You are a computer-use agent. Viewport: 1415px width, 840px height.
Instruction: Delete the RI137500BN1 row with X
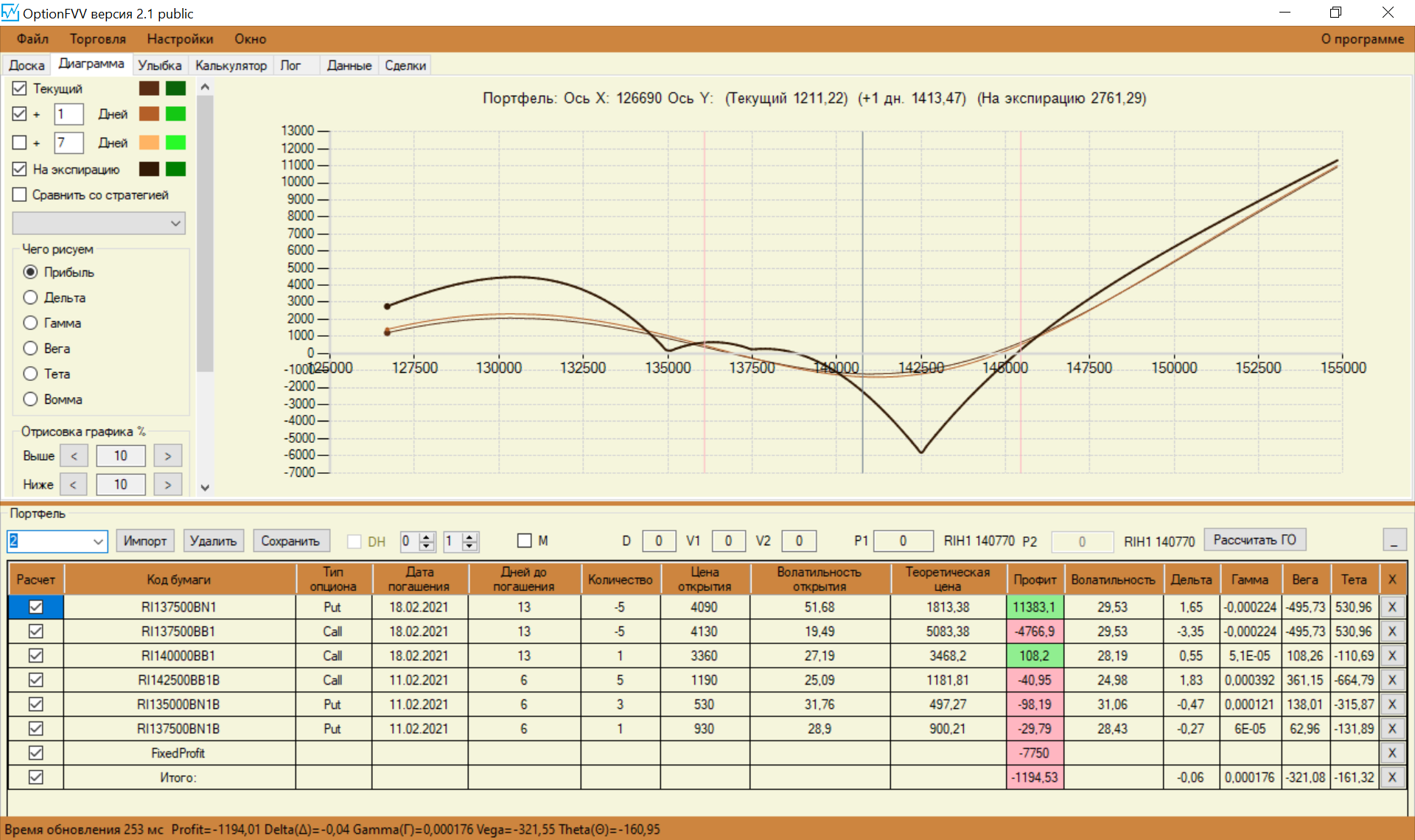coord(1391,607)
